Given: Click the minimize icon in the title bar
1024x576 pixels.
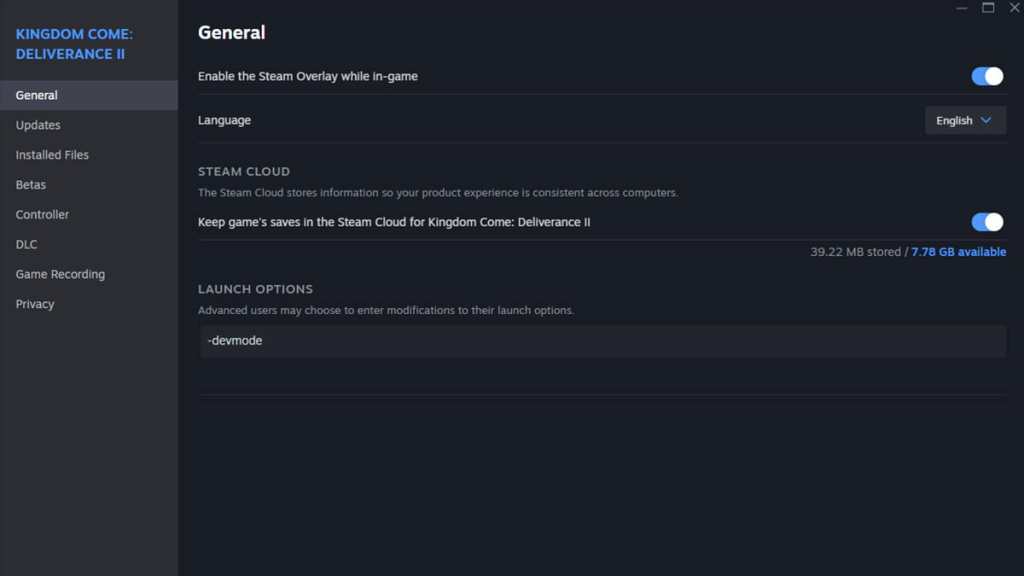Looking at the screenshot, I should 961,8.
